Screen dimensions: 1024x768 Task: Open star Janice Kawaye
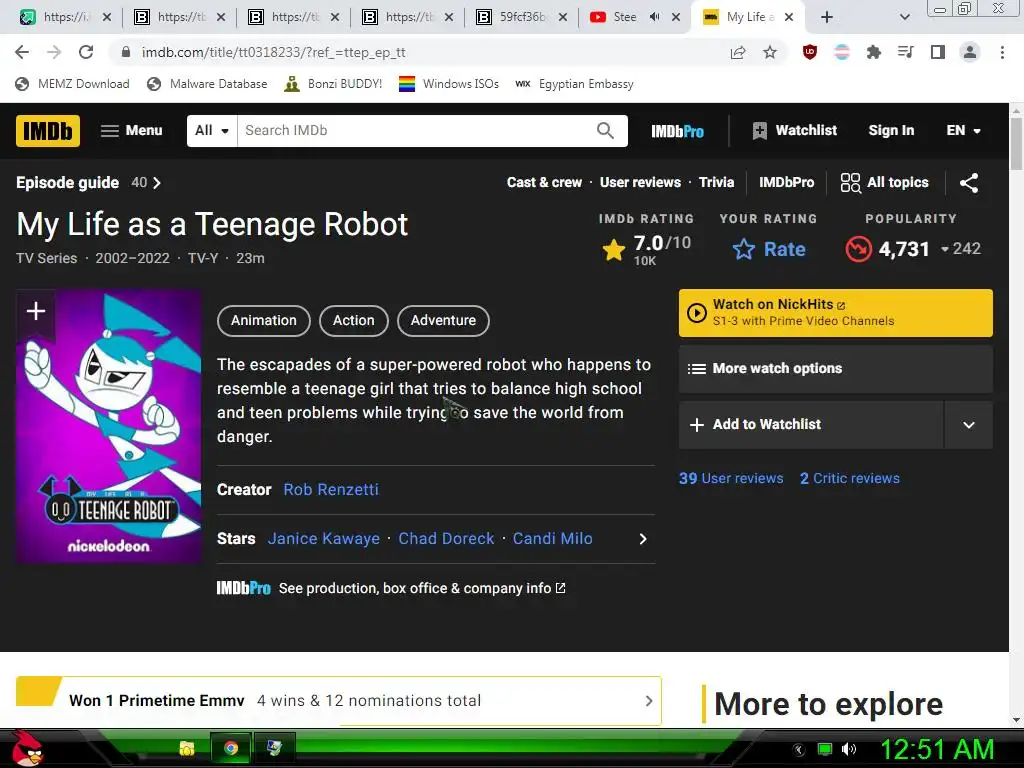[324, 539]
